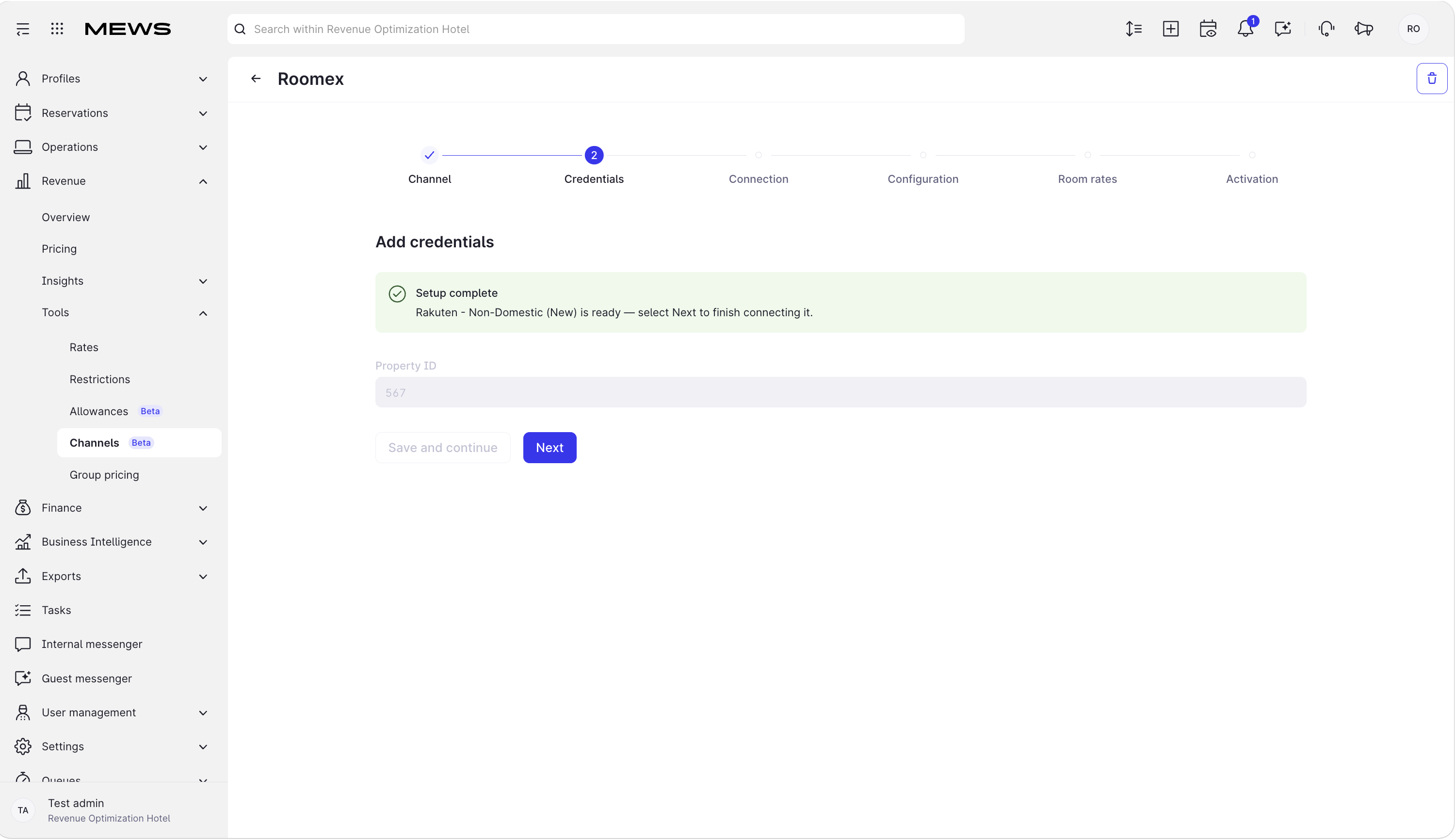Expand the Operations chevron
The height and width of the screenshot is (840, 1455).
203,147
